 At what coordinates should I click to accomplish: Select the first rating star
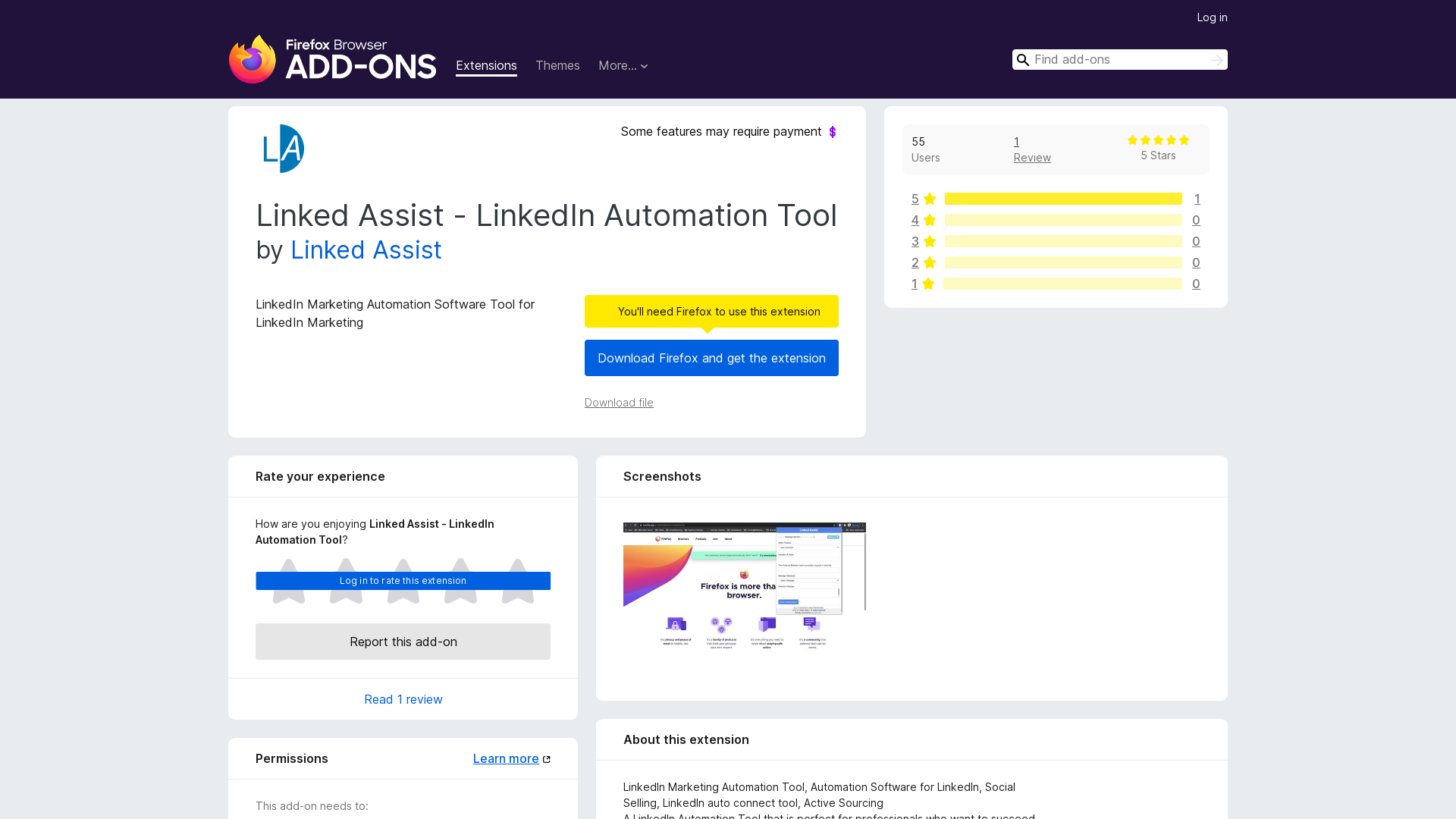click(x=289, y=581)
